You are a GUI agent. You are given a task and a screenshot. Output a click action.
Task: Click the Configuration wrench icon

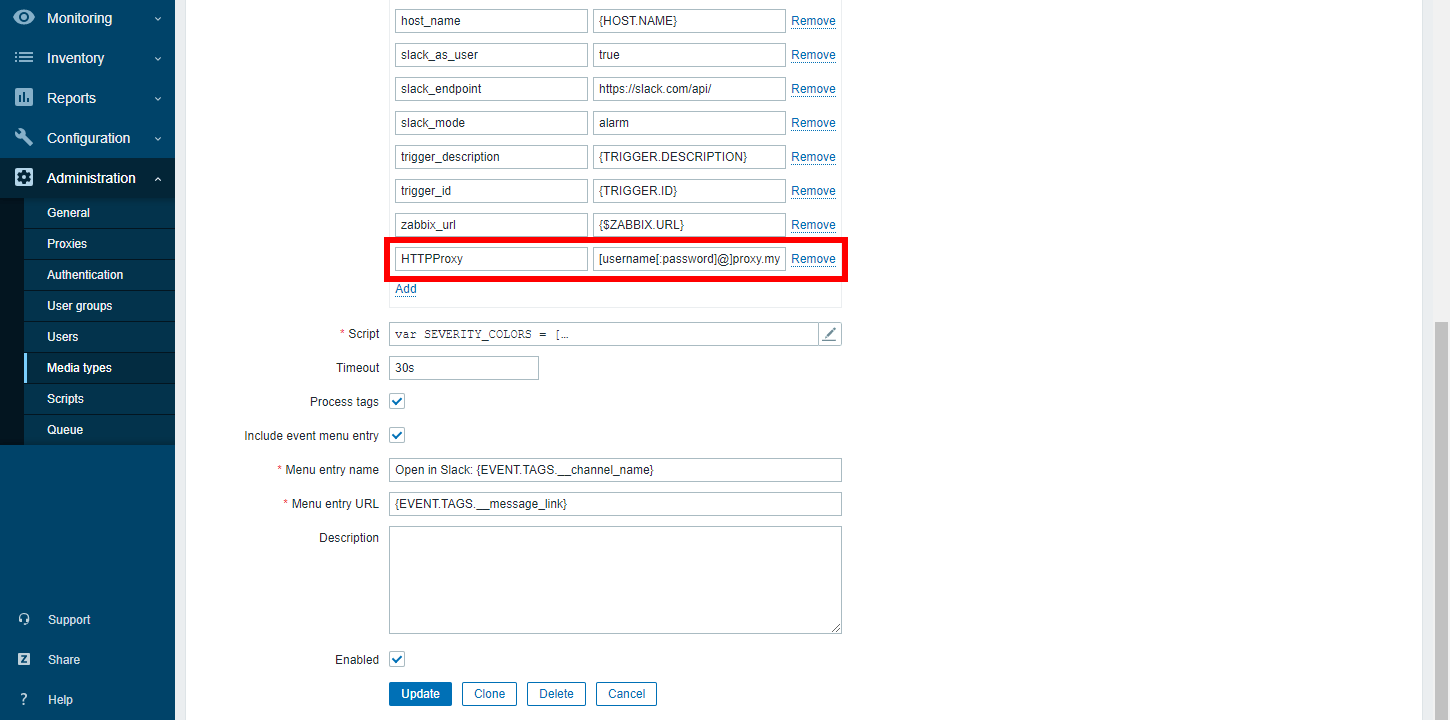(23, 137)
